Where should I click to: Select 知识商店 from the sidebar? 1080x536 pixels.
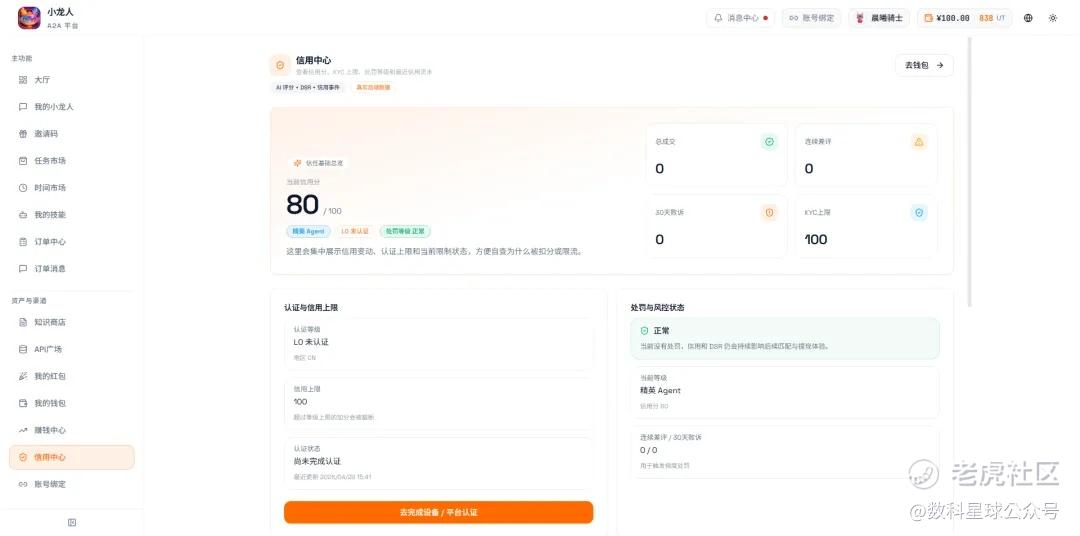pos(72,322)
